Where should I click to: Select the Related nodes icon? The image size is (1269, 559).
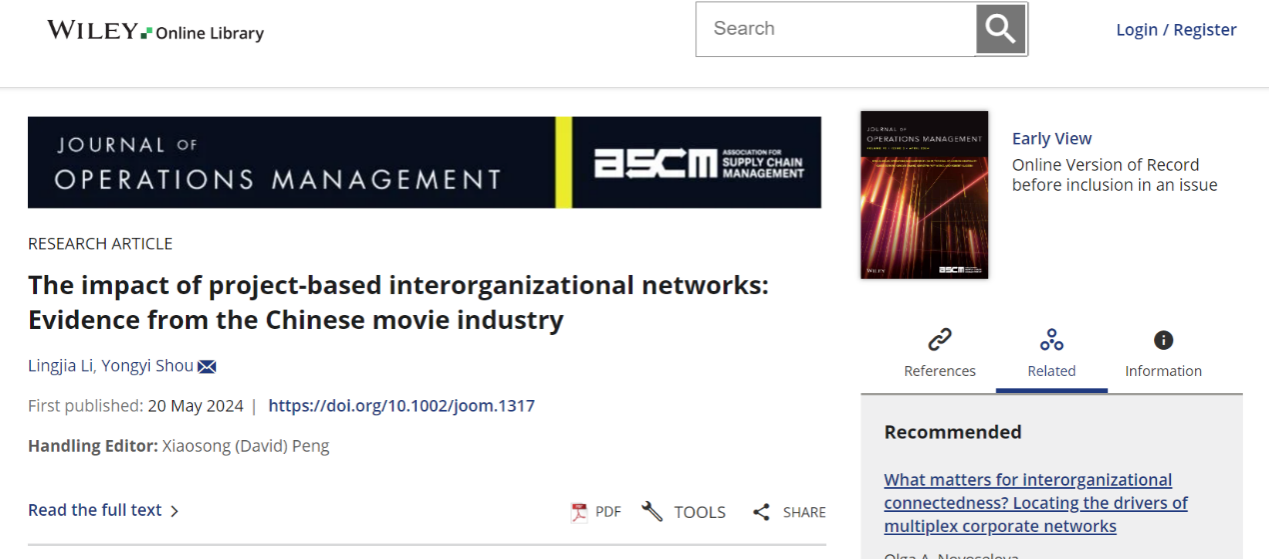pyautogui.click(x=1051, y=340)
